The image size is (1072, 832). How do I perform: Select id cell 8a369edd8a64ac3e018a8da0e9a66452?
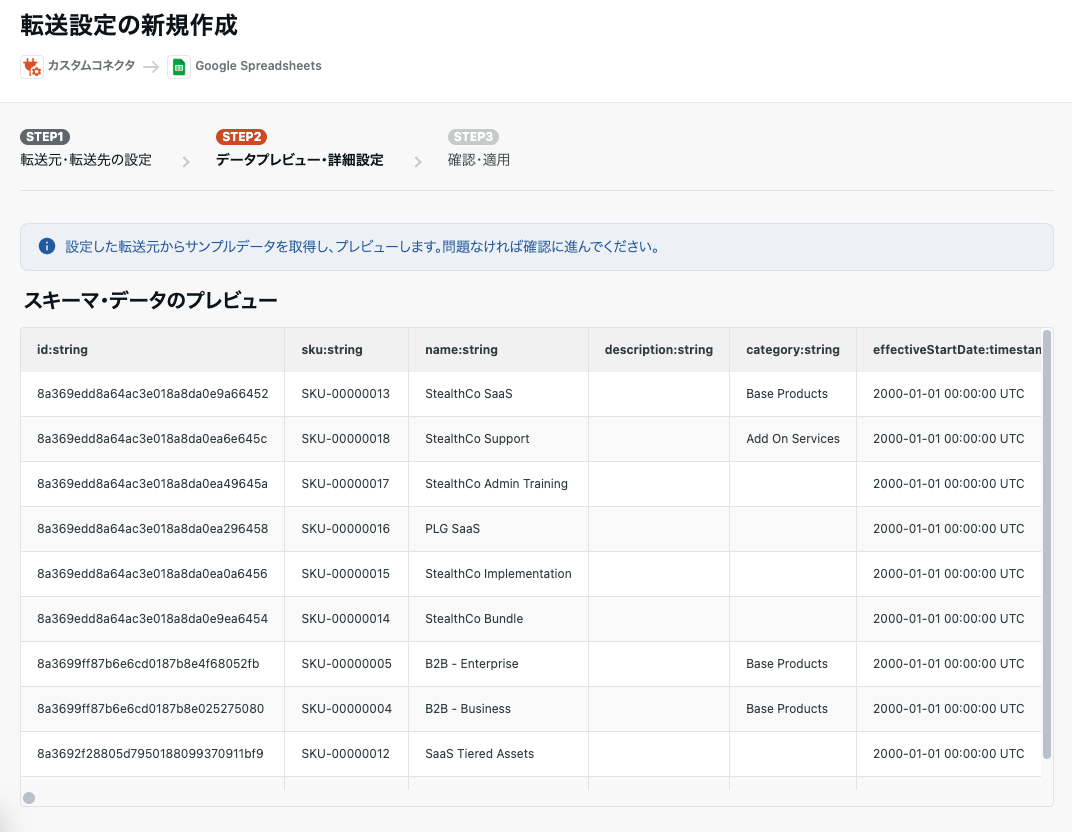click(152, 394)
